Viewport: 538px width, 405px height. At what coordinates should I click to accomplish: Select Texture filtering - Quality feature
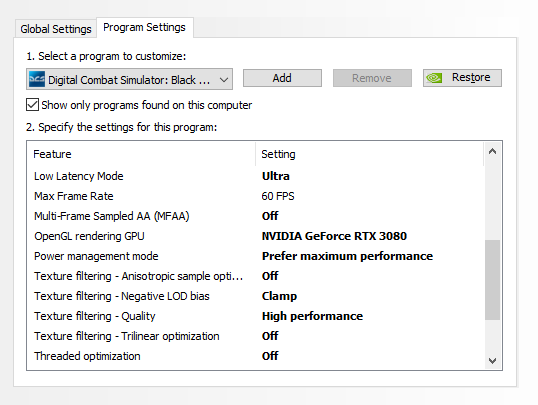[x=95, y=316]
